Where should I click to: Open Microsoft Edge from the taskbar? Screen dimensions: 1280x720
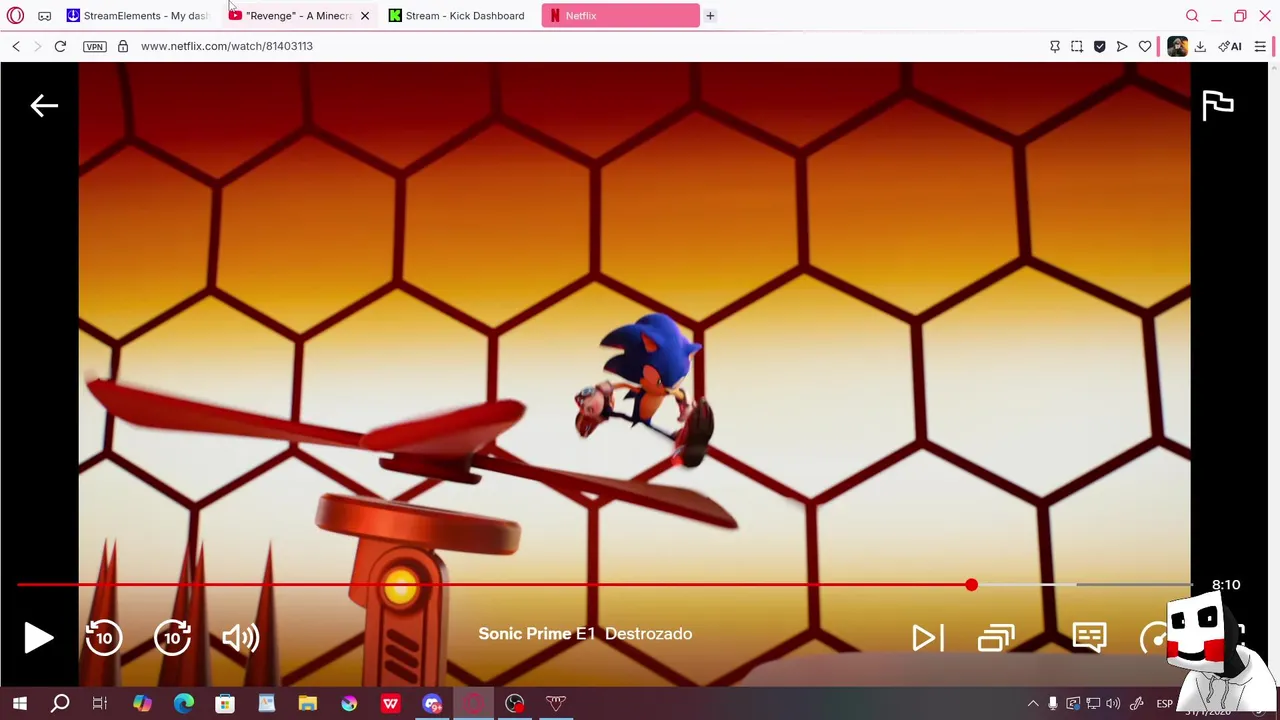click(x=184, y=704)
